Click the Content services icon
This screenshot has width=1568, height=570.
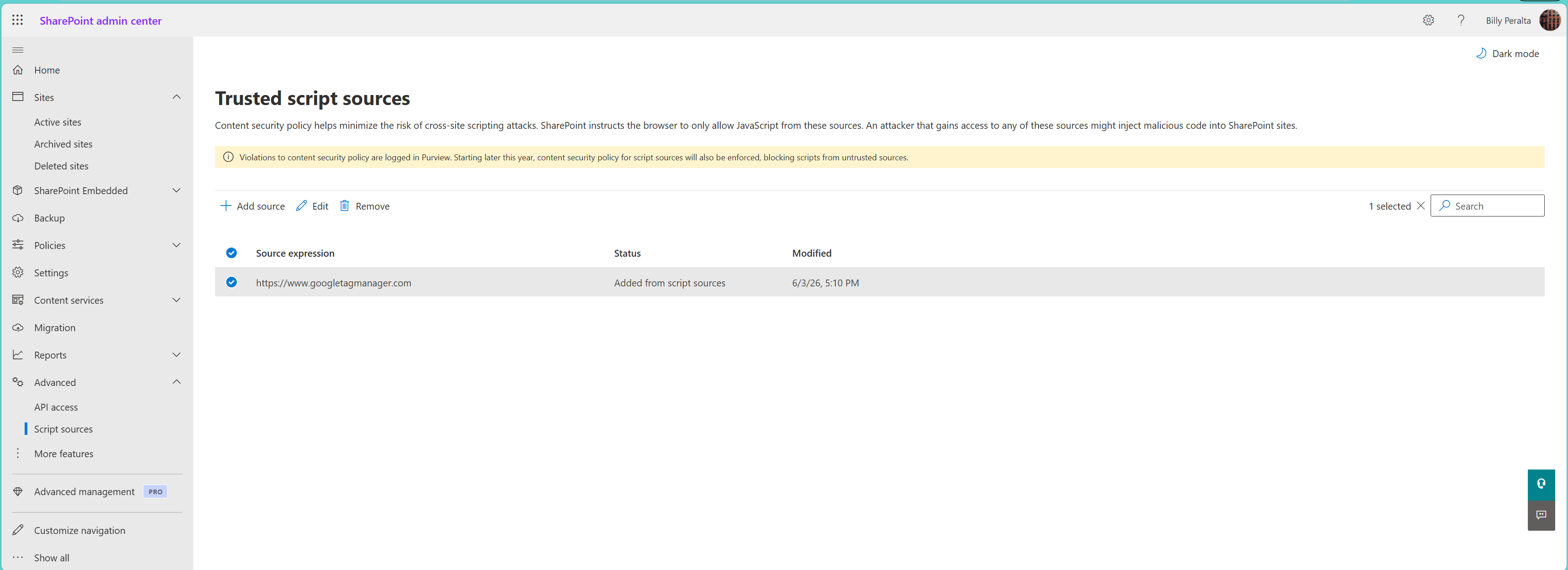pos(18,300)
